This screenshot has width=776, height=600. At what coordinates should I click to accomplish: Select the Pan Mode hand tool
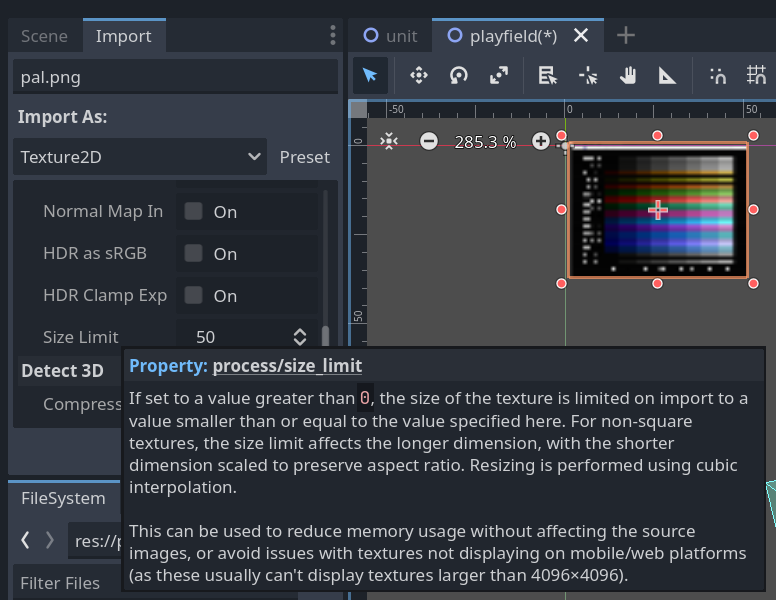tap(628, 76)
